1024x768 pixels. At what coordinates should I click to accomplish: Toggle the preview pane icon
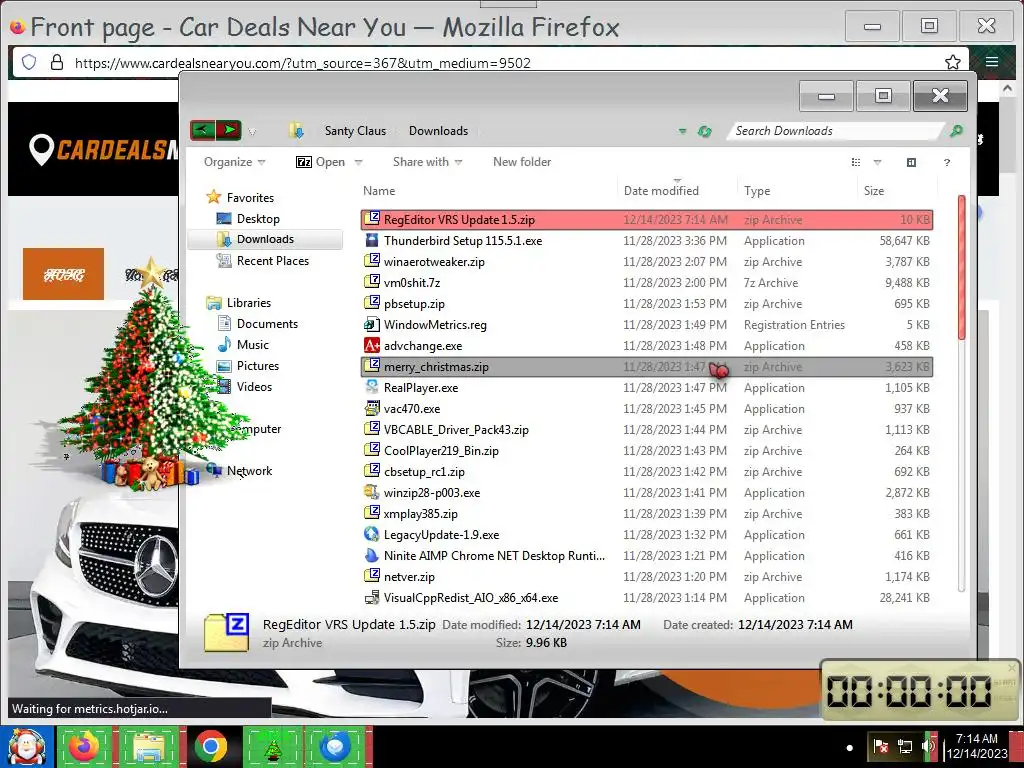click(x=911, y=162)
